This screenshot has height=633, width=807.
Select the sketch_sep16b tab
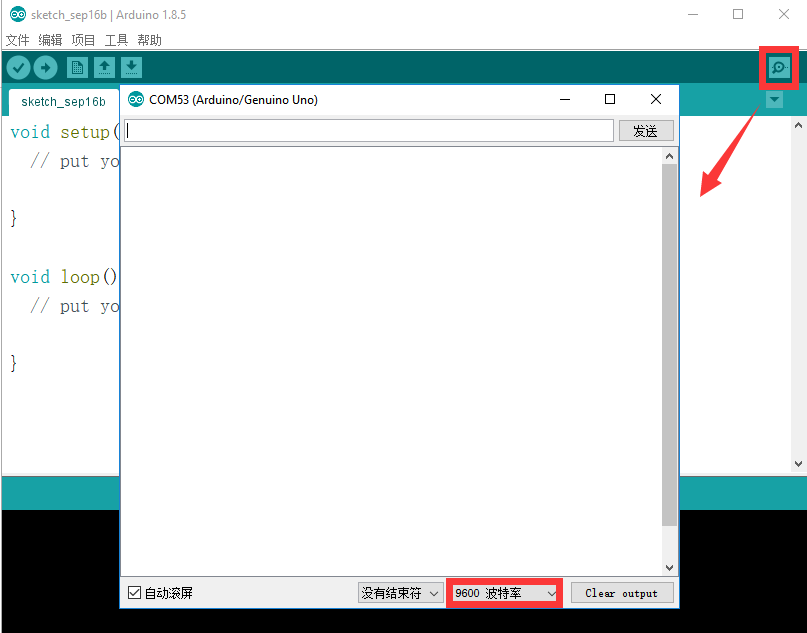(x=63, y=102)
